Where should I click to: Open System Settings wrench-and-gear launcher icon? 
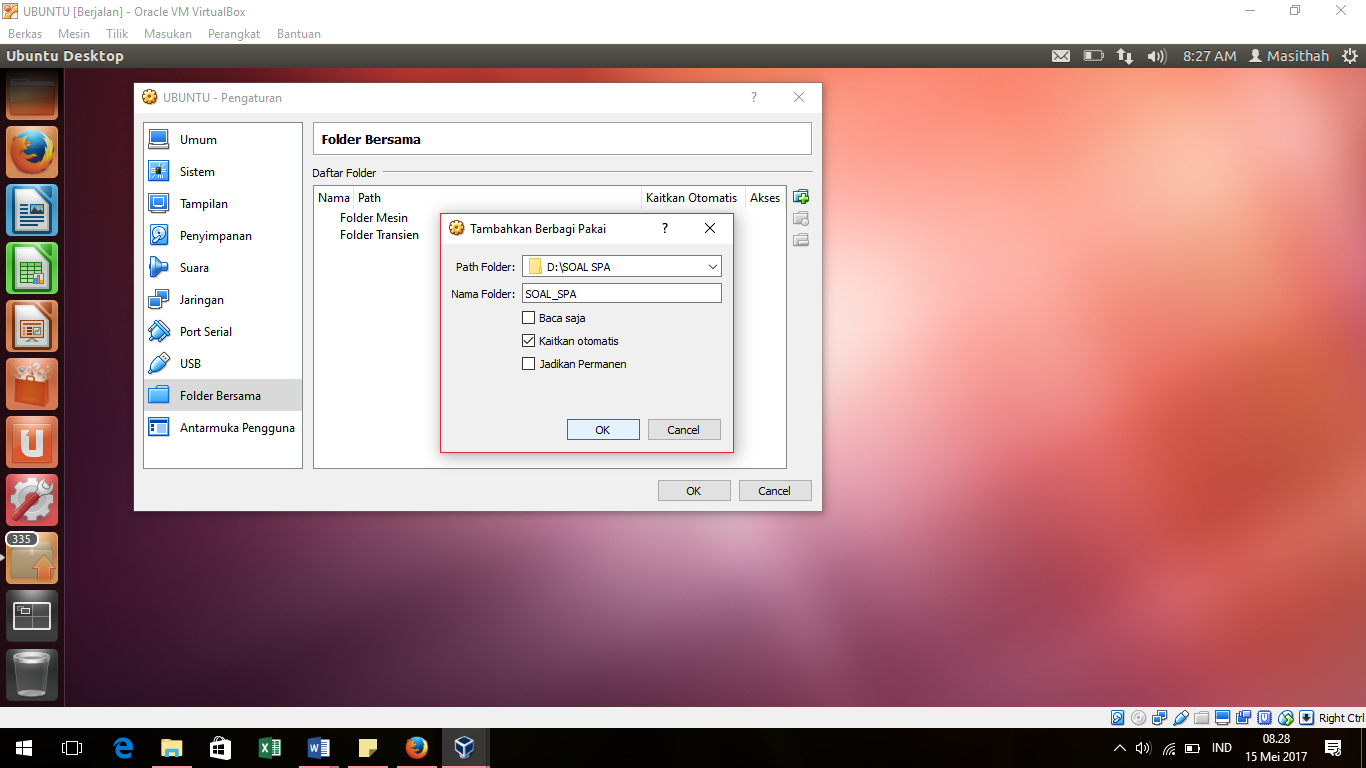point(32,500)
